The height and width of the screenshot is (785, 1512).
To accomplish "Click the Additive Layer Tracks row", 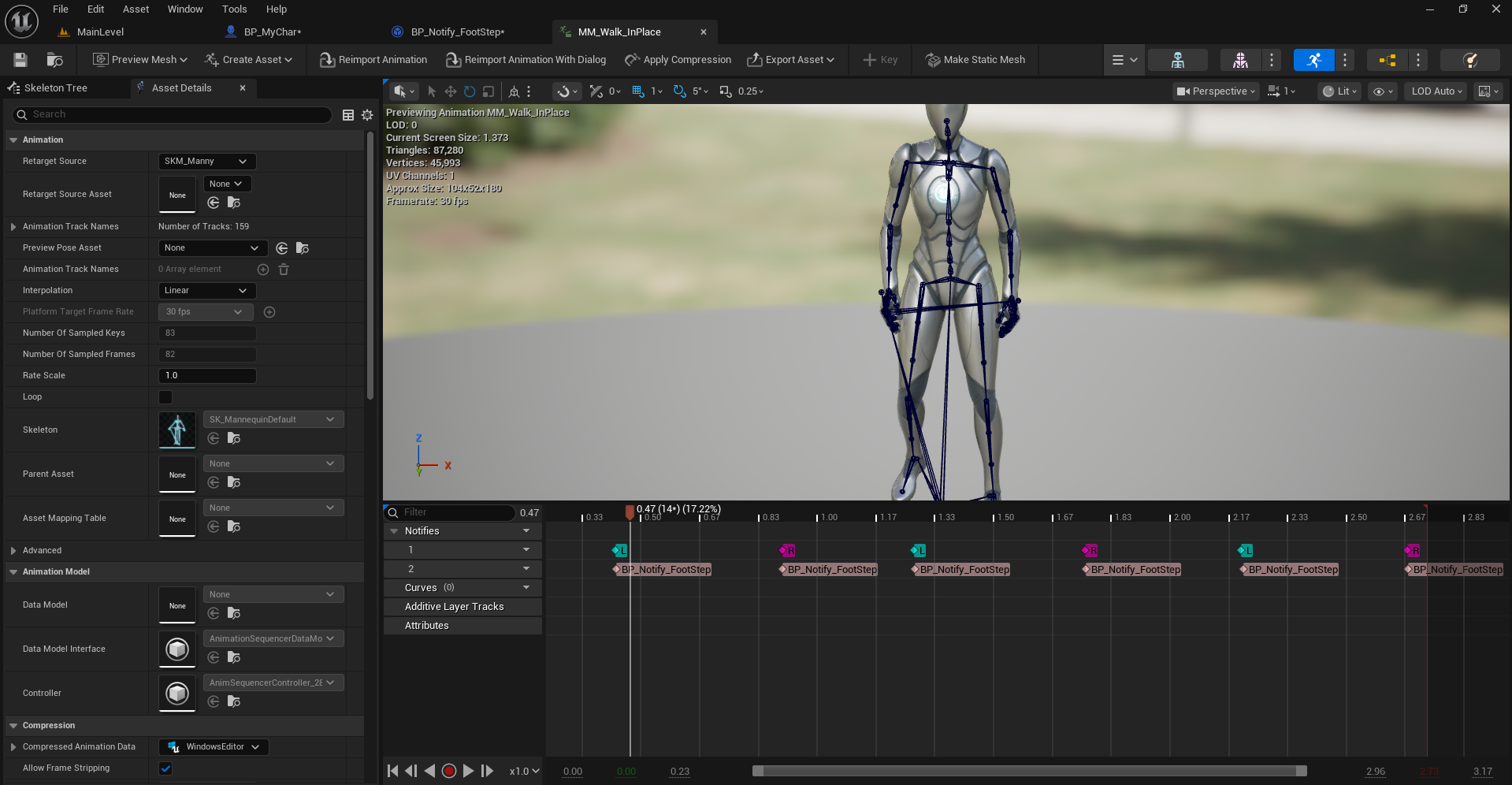I will [x=463, y=607].
